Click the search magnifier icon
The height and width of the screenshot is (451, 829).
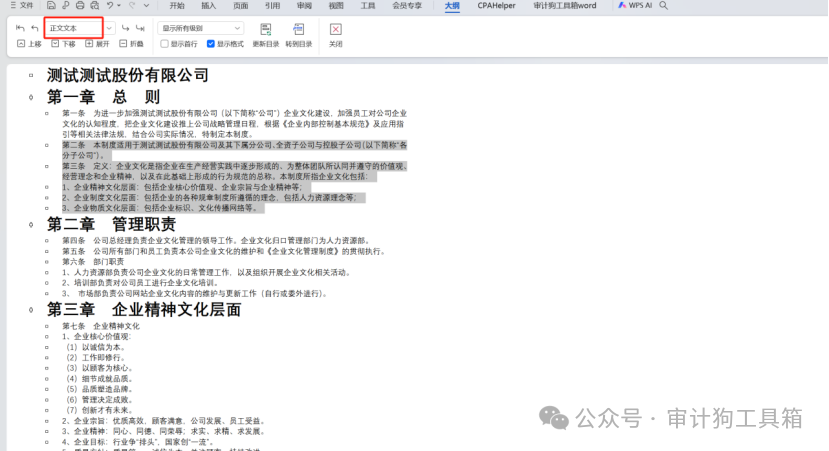click(664, 5)
